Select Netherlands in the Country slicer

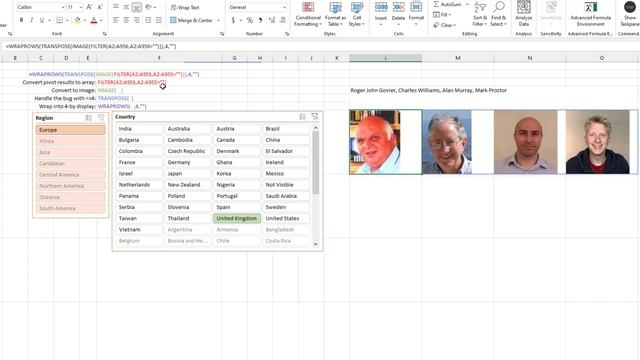(x=139, y=184)
